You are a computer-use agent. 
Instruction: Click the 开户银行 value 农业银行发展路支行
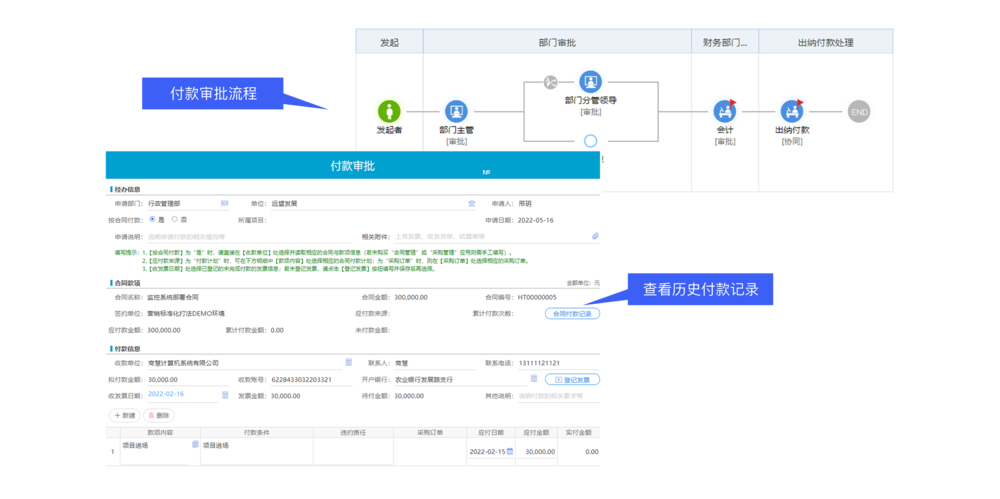tap(423, 379)
